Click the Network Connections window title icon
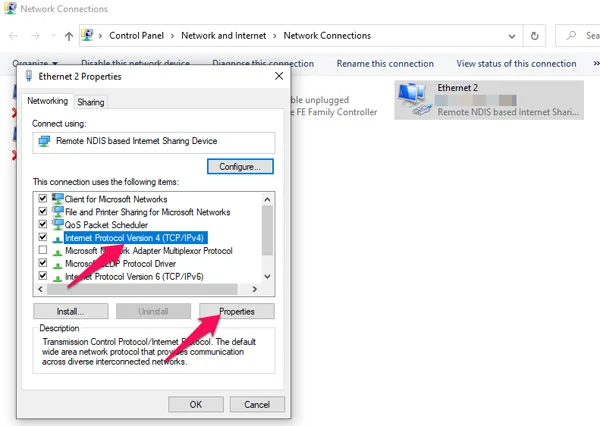The height and width of the screenshot is (426, 600). (10, 8)
